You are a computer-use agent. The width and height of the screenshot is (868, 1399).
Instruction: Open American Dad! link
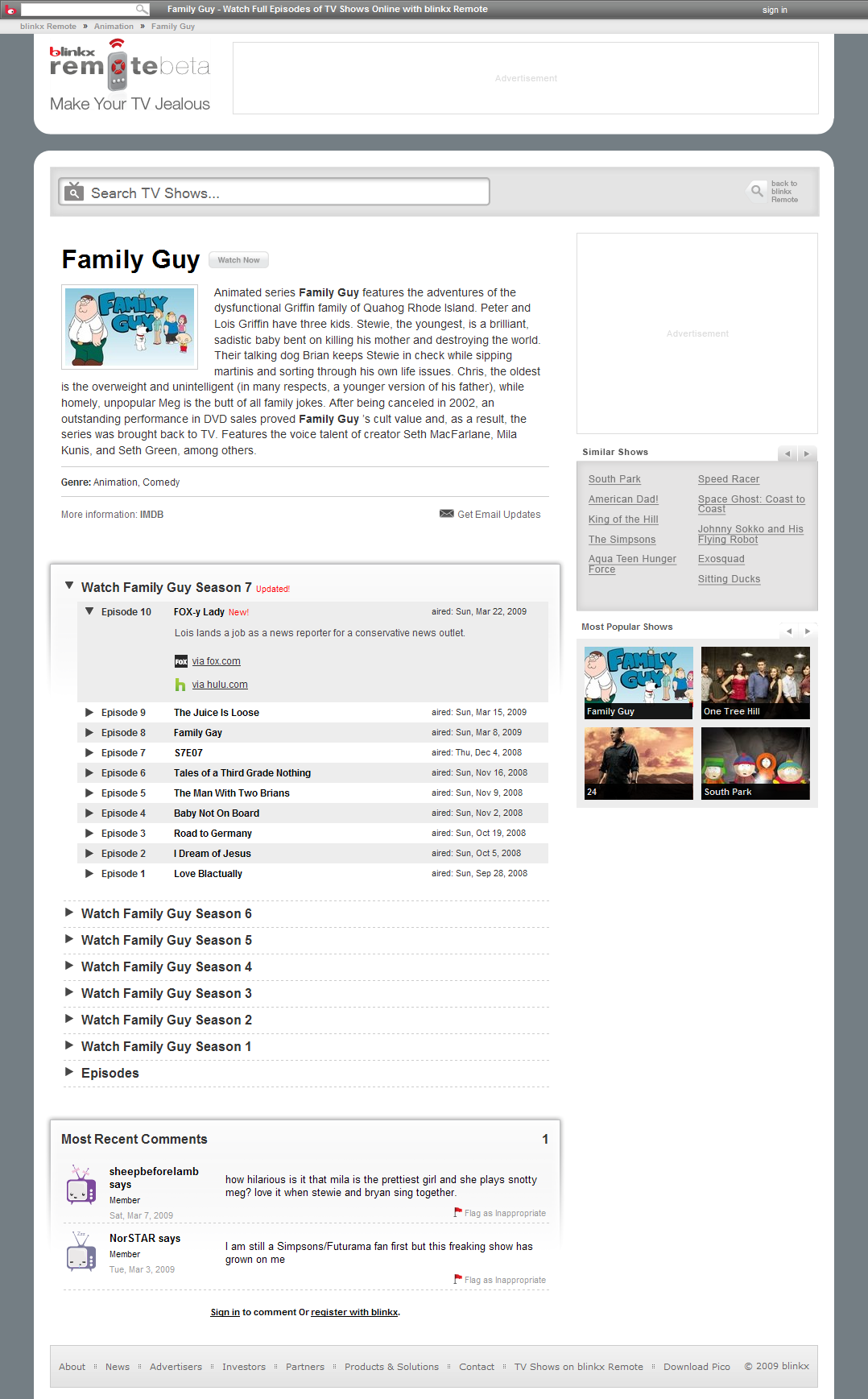(x=623, y=499)
